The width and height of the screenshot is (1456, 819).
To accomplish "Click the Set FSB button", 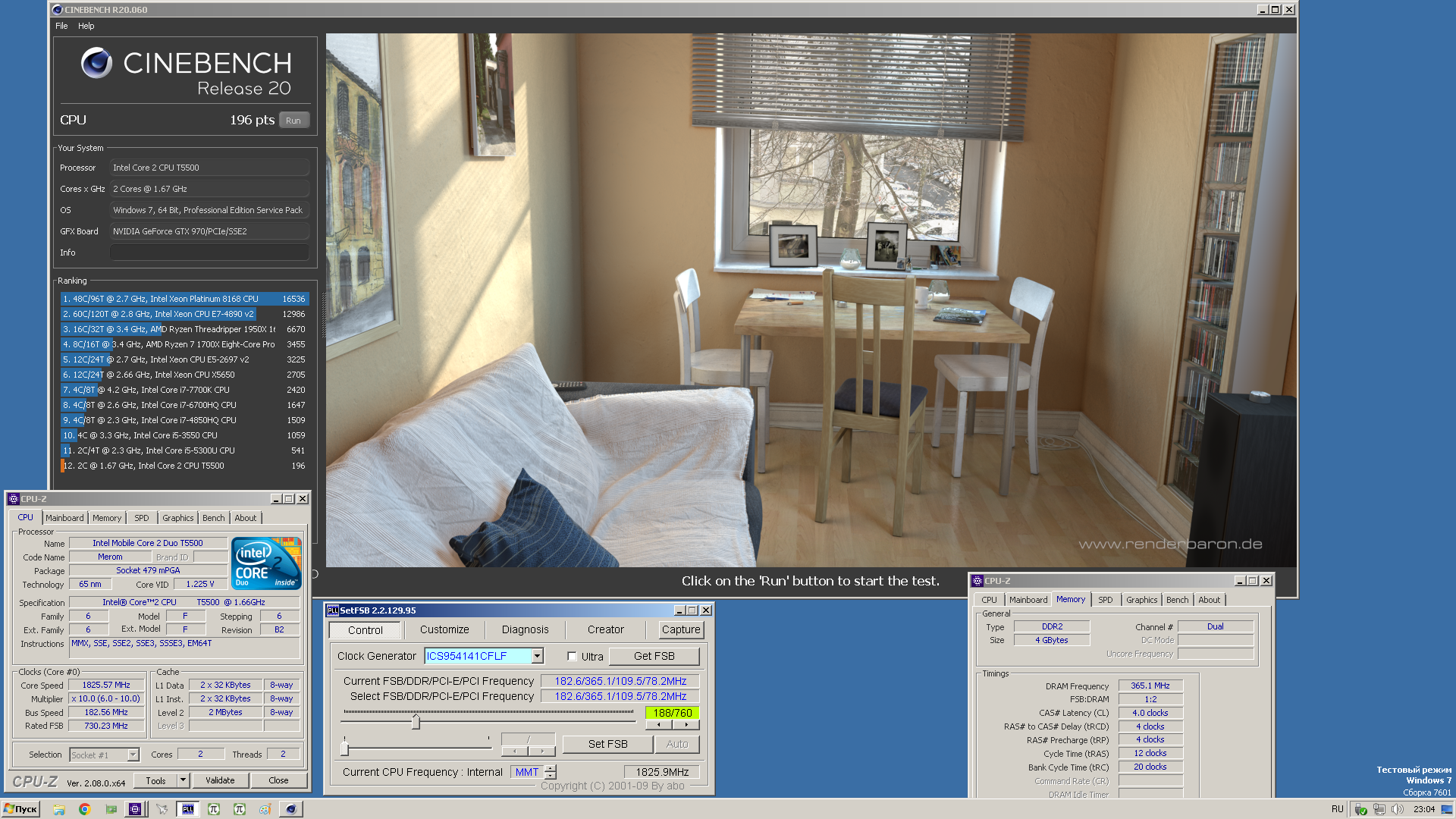I will [608, 744].
